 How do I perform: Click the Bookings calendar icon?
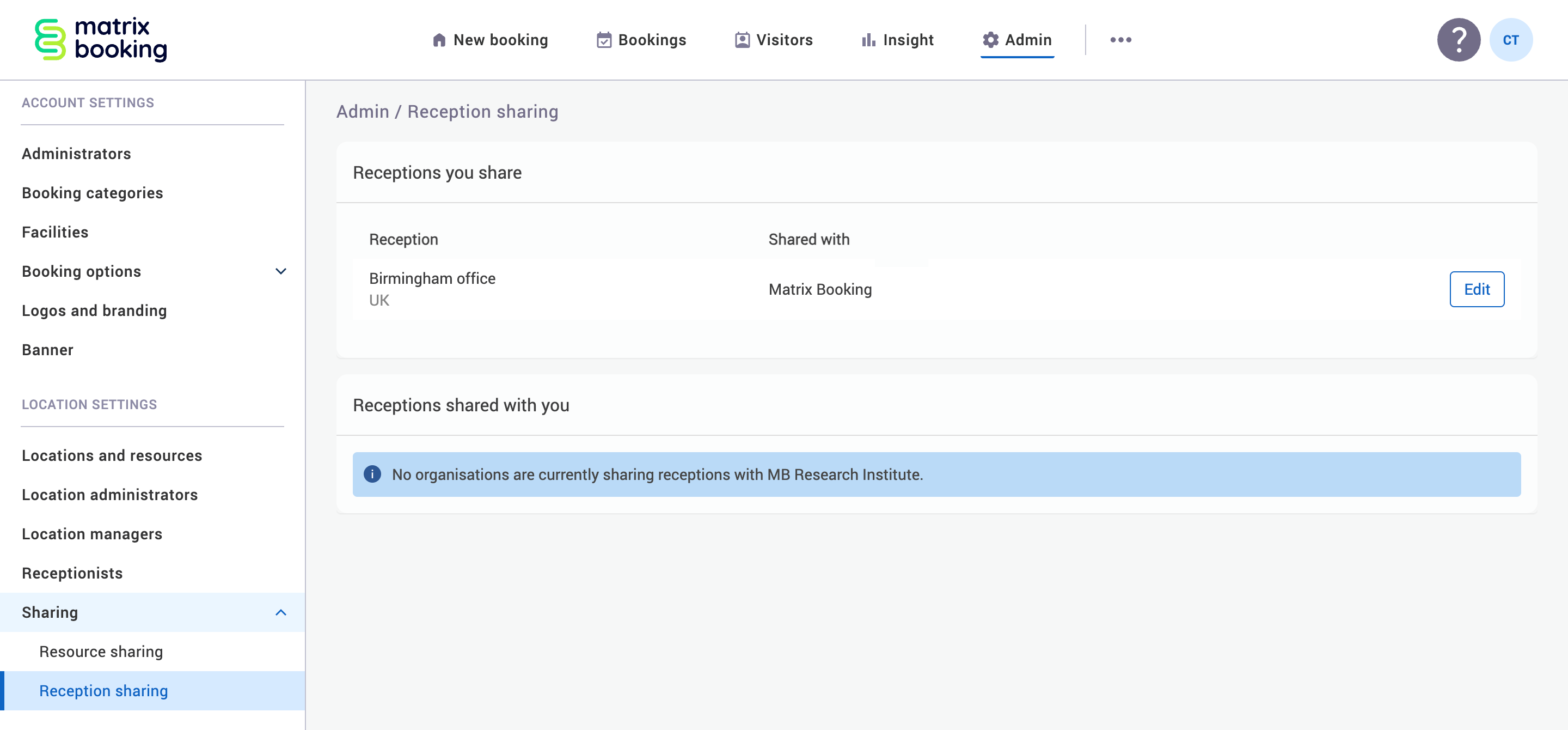coord(603,40)
